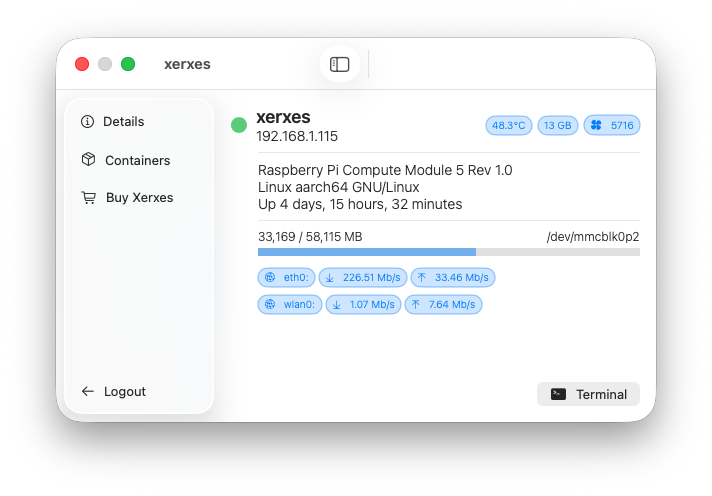This screenshot has height=496, width=712.
Task: Click the uptime 4 days text
Action: pyautogui.click(x=360, y=204)
